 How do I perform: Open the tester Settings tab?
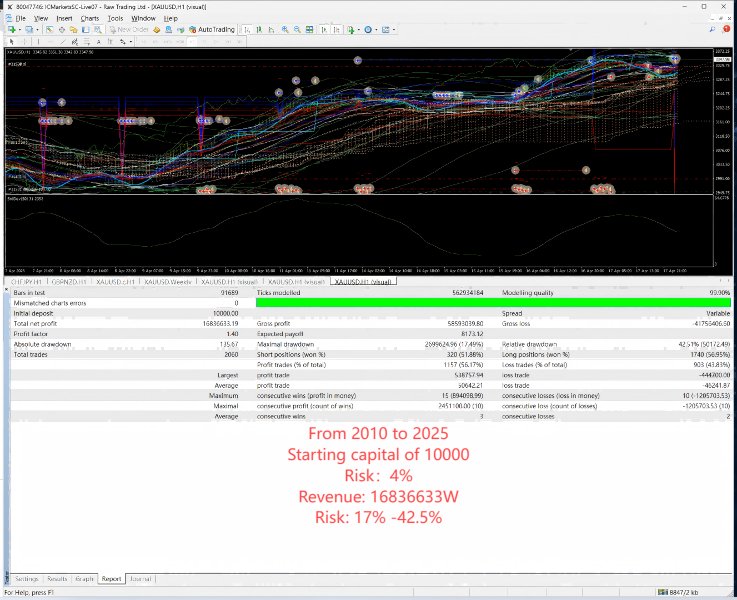27,579
